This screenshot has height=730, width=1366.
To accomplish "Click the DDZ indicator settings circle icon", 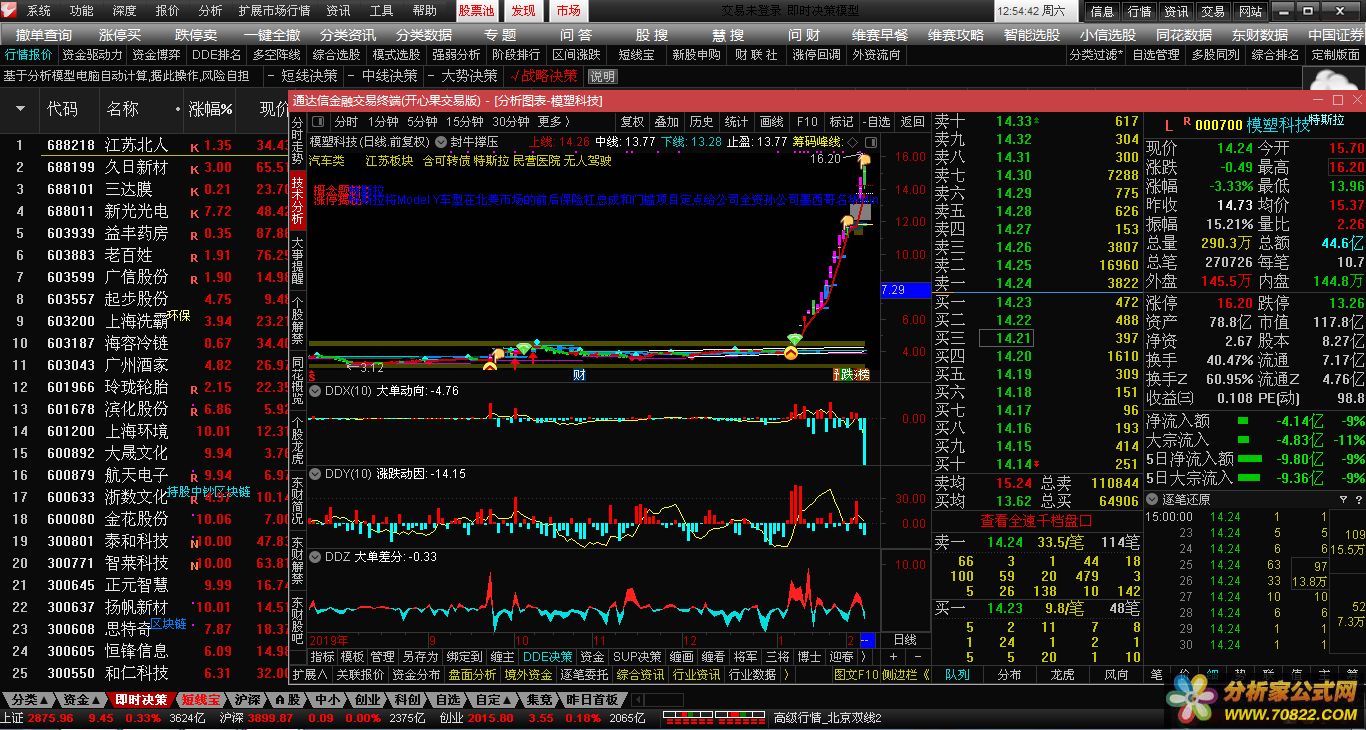I will point(316,557).
